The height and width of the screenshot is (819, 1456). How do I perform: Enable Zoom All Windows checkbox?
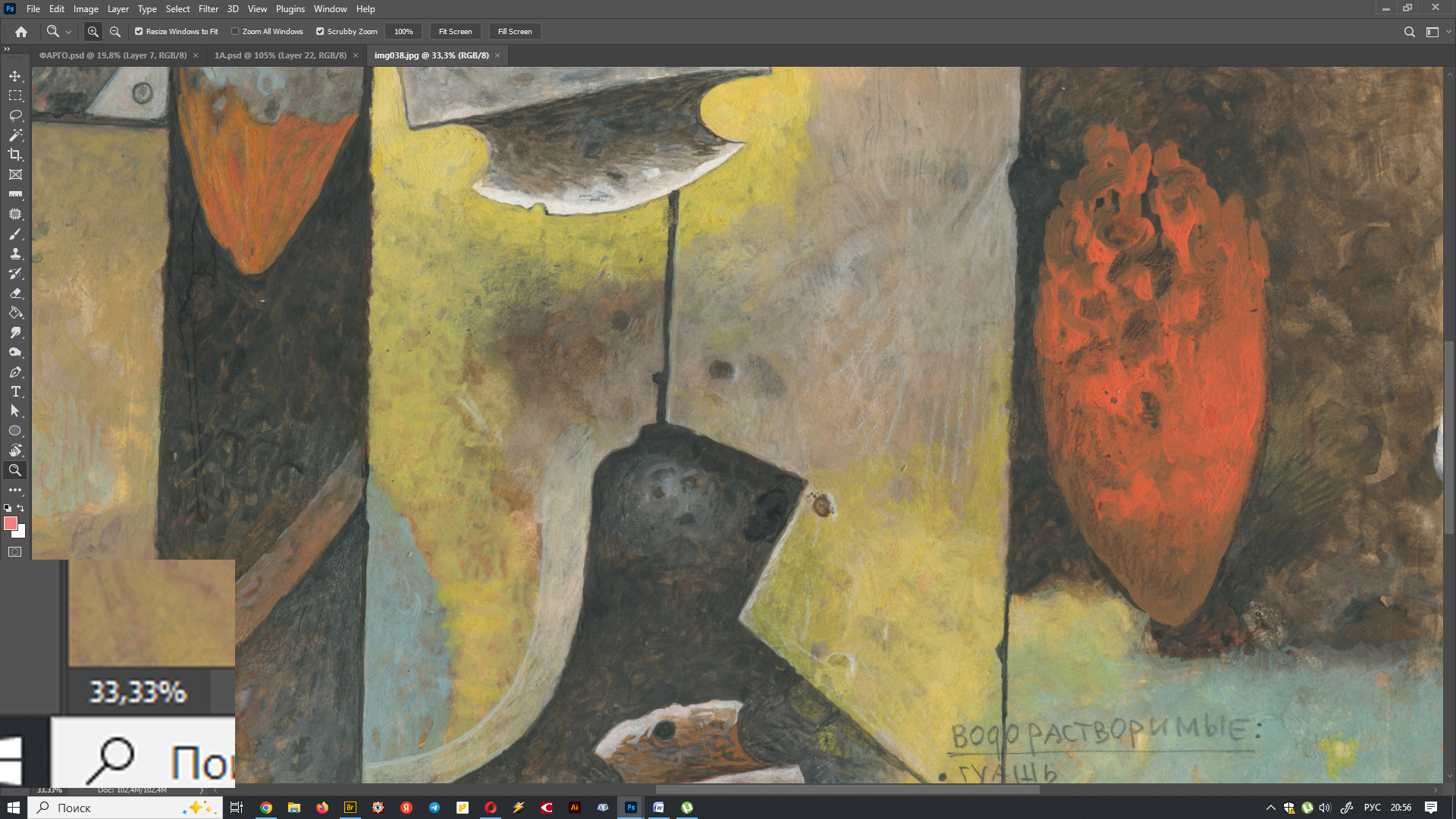pyautogui.click(x=235, y=32)
